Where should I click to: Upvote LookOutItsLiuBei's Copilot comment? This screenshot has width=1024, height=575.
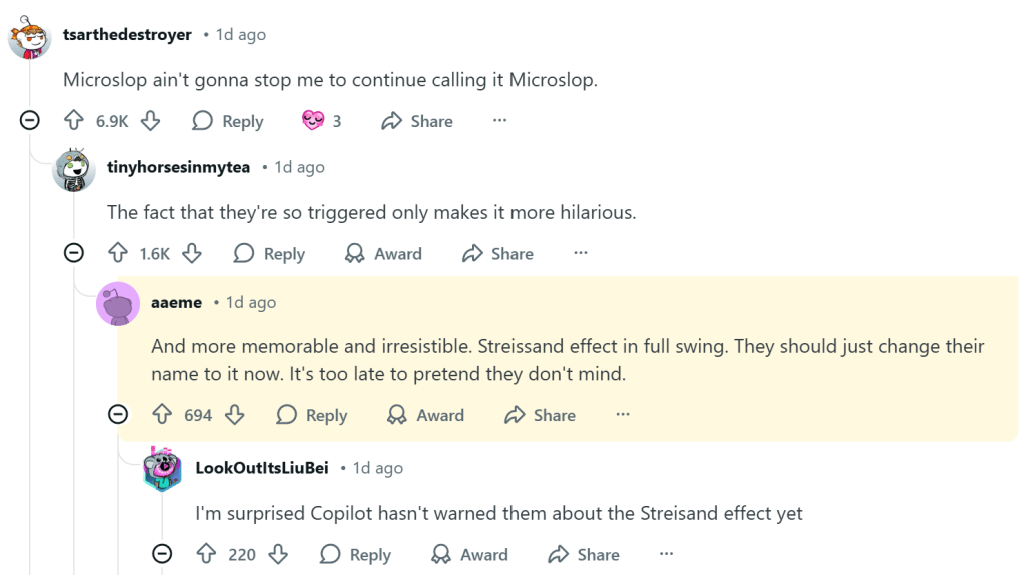[207, 554]
